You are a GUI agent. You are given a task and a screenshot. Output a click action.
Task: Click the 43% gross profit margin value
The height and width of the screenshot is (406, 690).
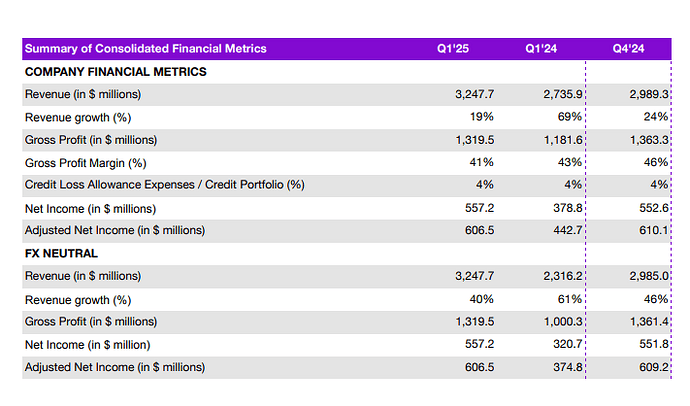(x=571, y=162)
